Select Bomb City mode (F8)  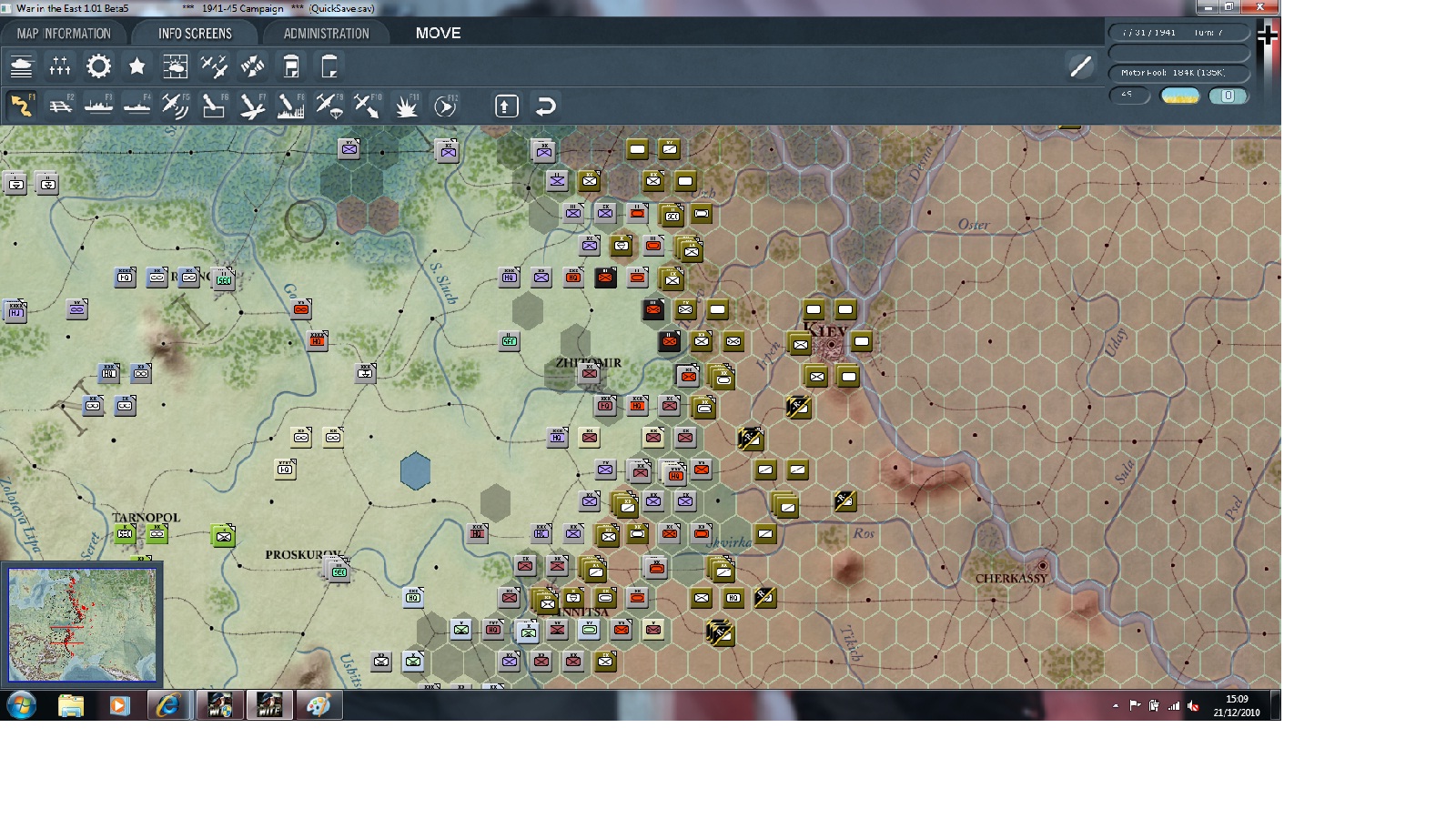(290, 106)
